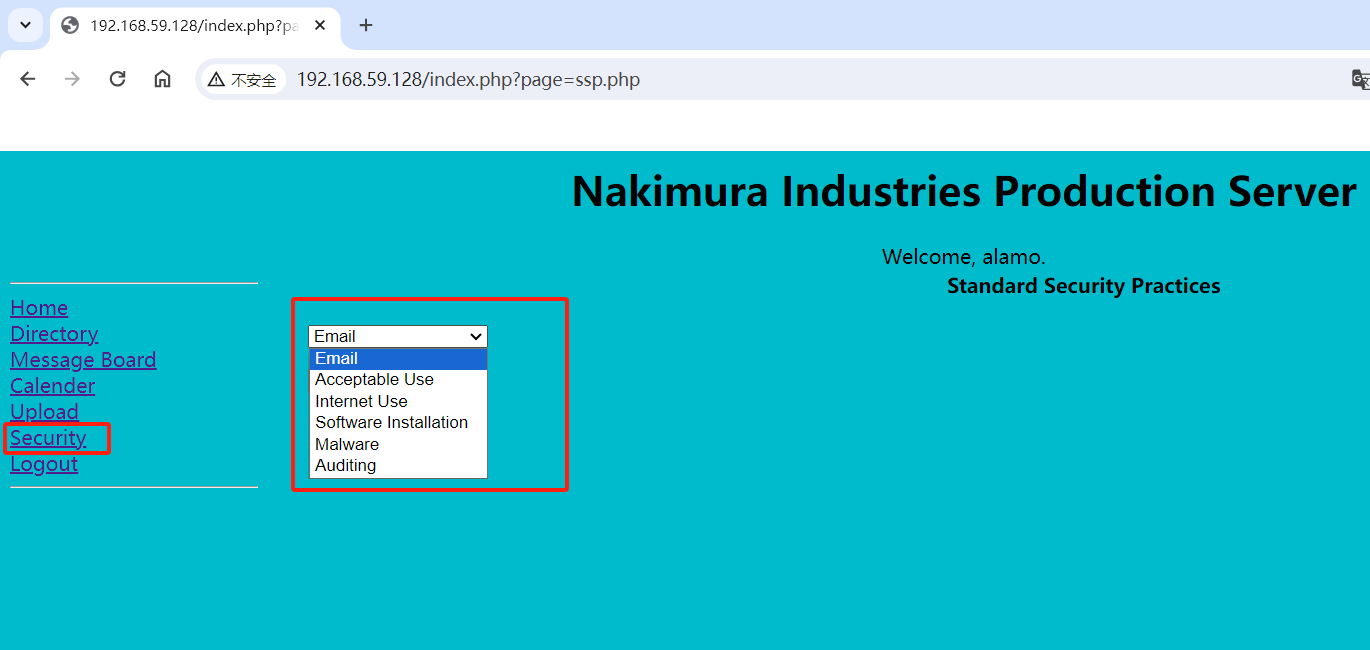This screenshot has width=1370, height=650.
Task: Select the Email option in the dropdown
Action: [x=336, y=358]
